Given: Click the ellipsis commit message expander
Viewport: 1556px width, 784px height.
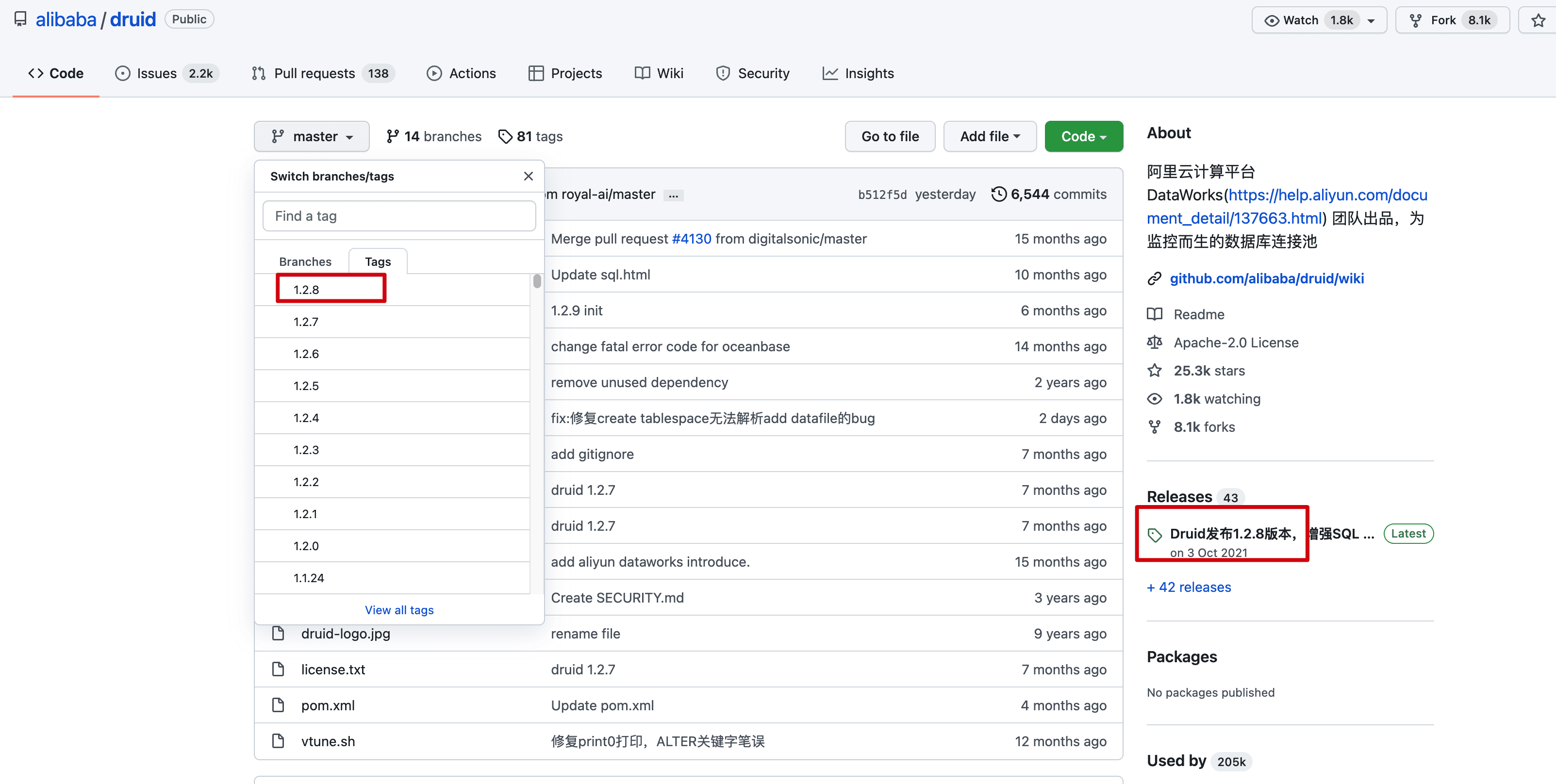Looking at the screenshot, I should [x=673, y=195].
